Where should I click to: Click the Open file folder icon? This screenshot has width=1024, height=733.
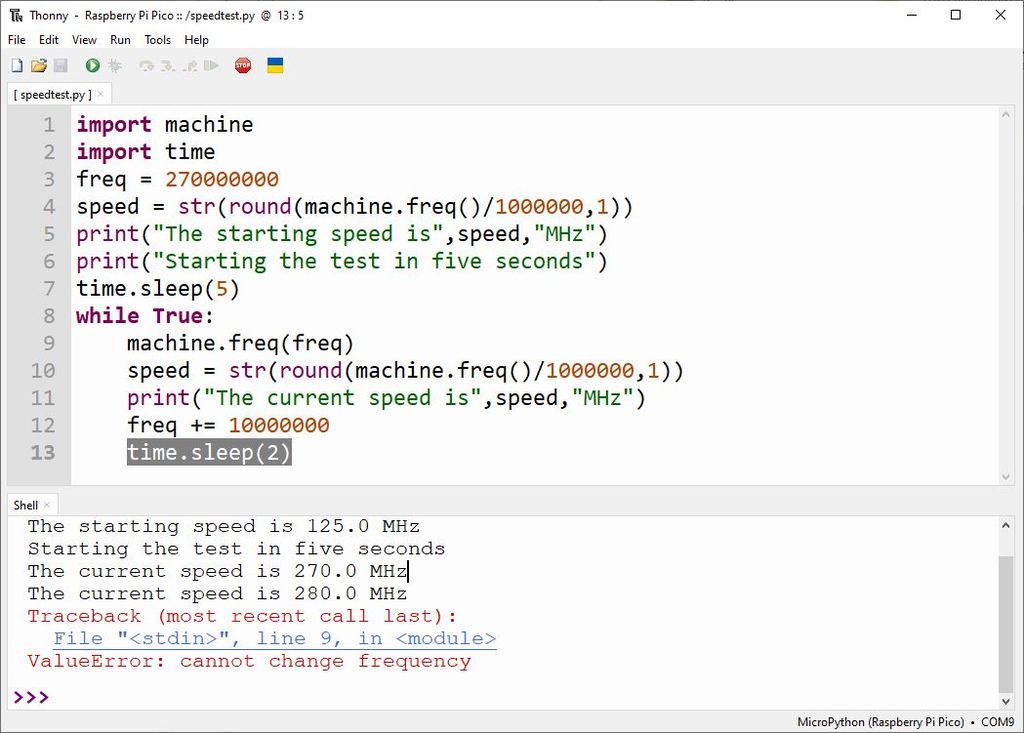pos(39,65)
